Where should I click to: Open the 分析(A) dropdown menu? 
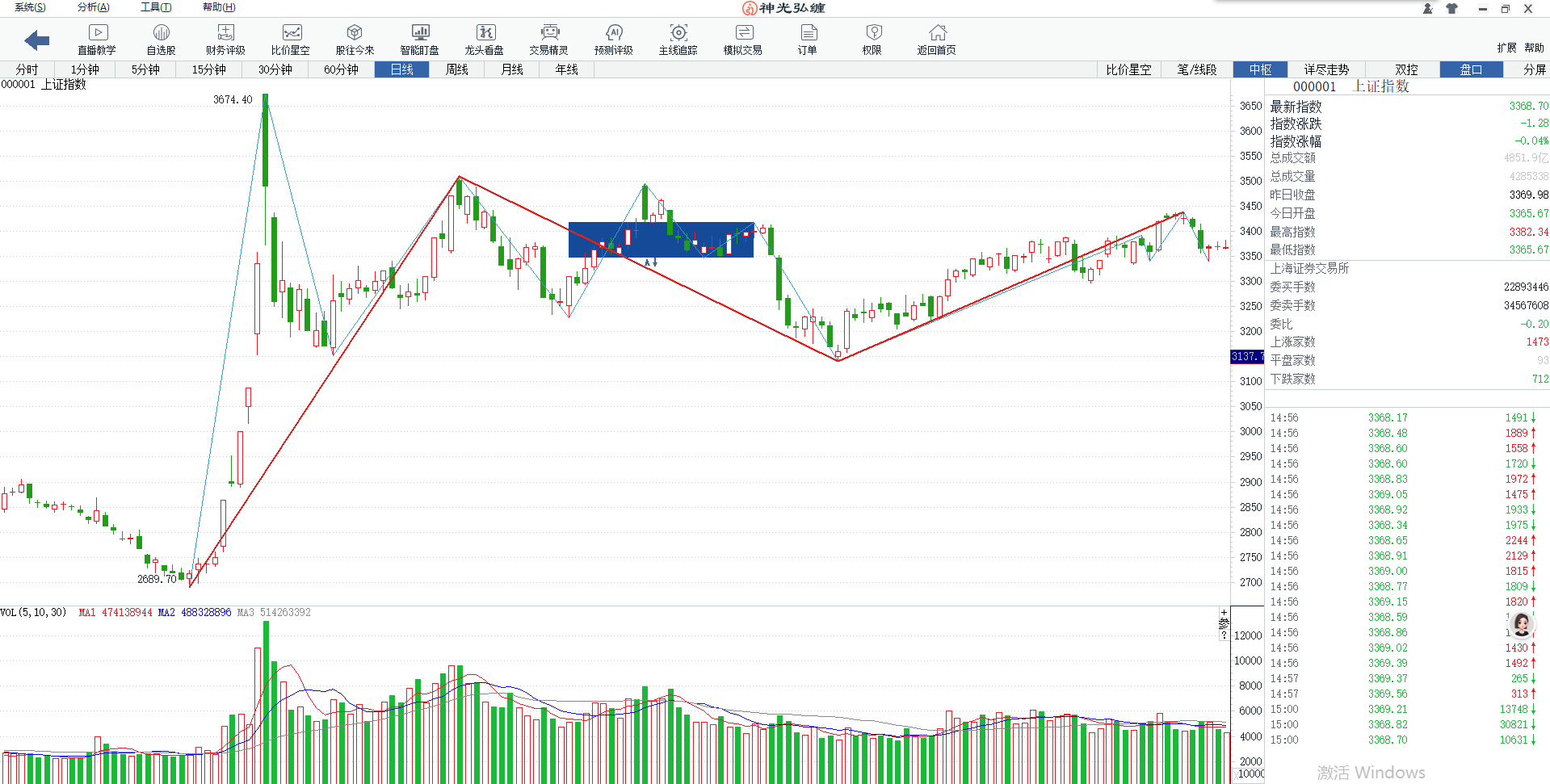[x=93, y=7]
